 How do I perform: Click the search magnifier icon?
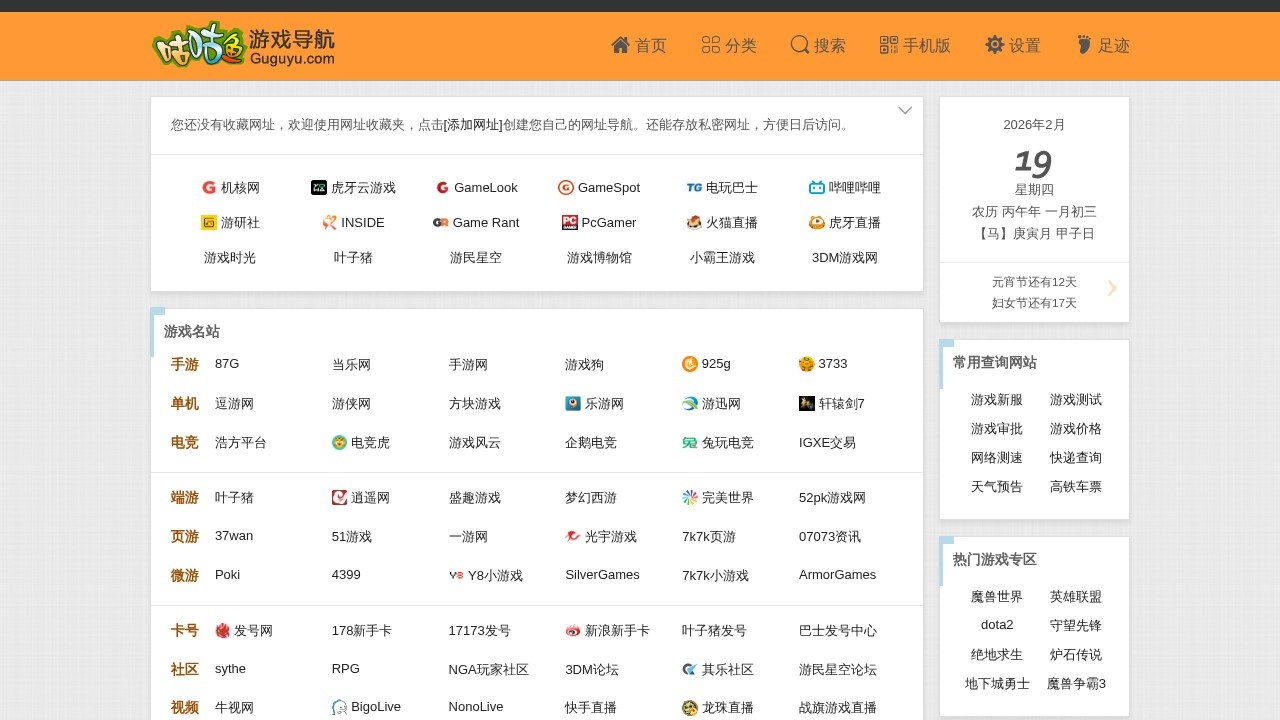pyautogui.click(x=799, y=45)
